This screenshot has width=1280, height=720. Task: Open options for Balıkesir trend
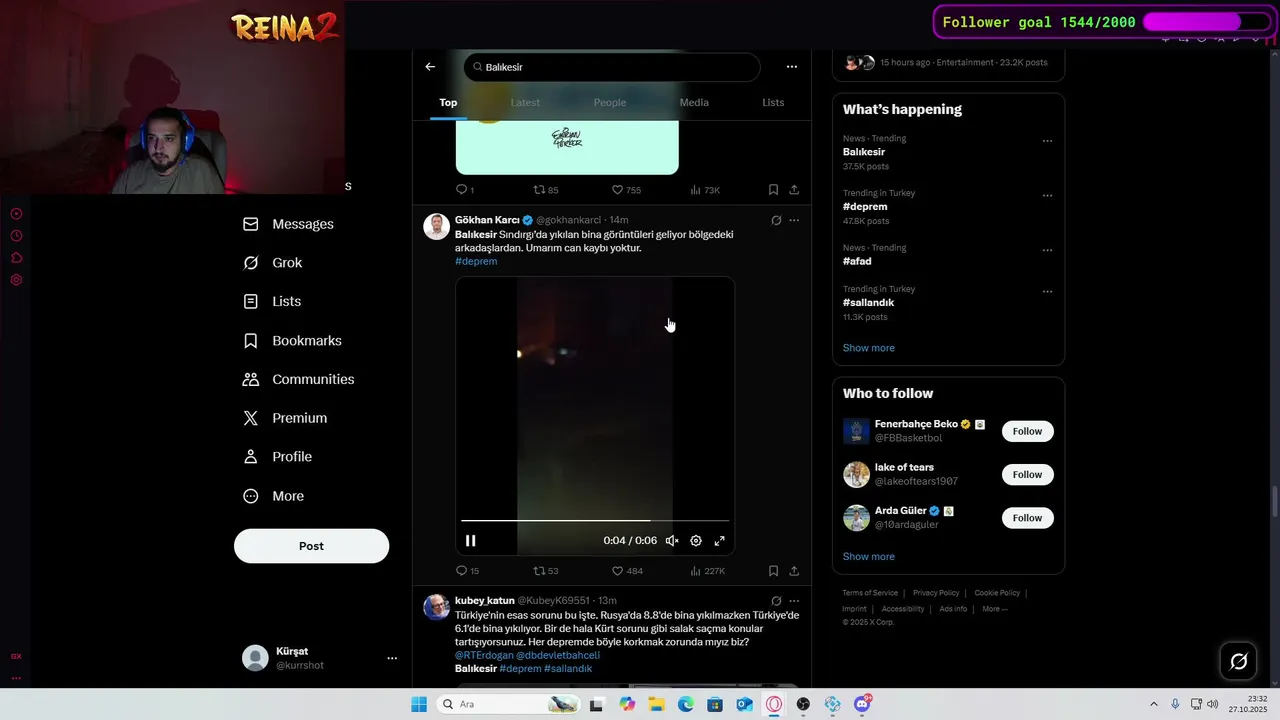click(1047, 141)
